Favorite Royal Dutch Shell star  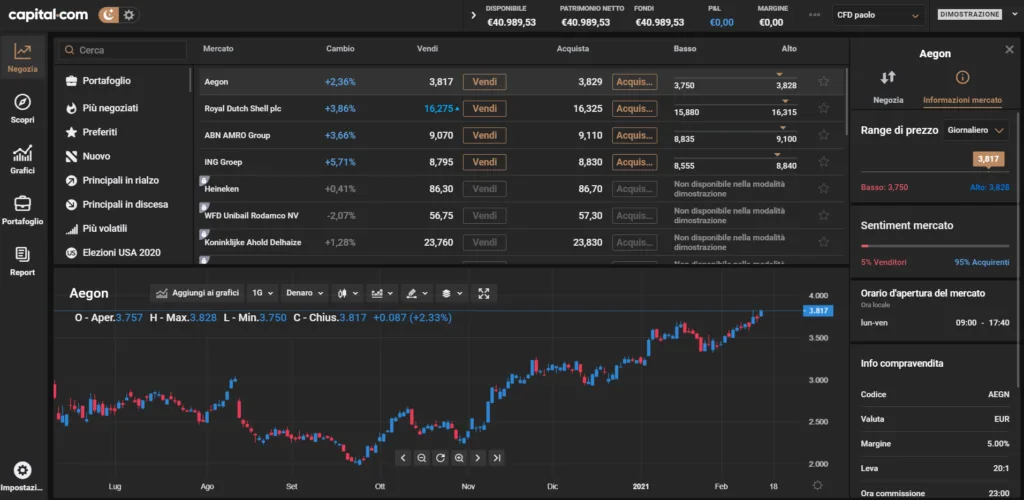[824, 108]
